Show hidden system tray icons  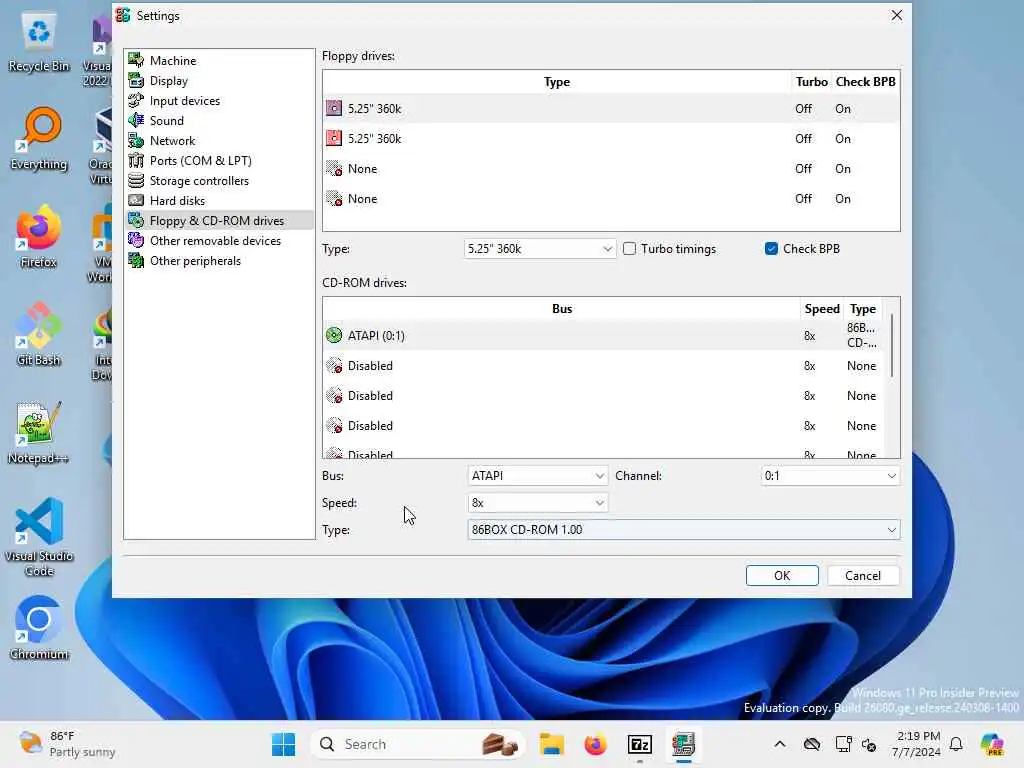point(780,744)
